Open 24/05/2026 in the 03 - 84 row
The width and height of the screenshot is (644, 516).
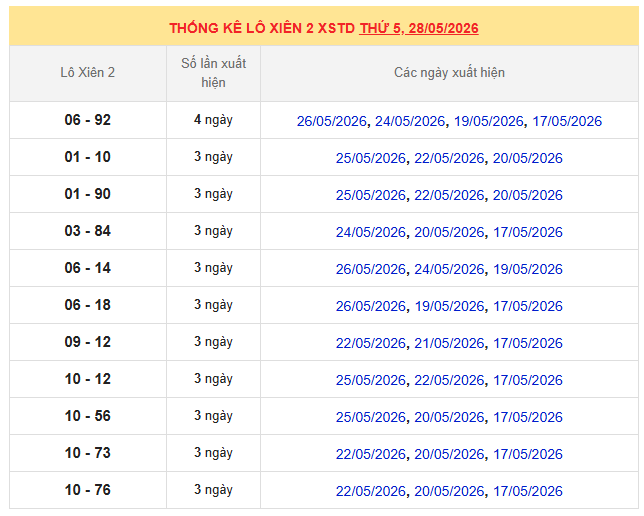click(x=370, y=232)
